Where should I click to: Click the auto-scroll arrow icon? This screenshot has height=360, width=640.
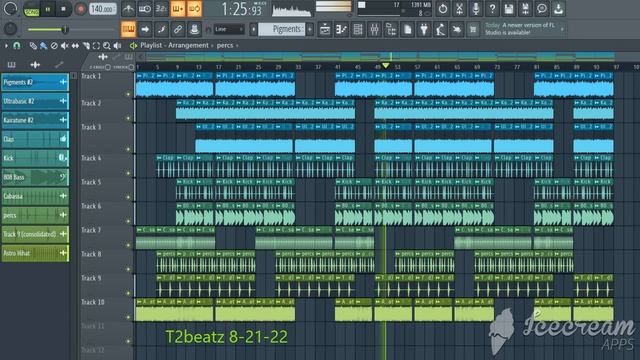tap(145, 29)
